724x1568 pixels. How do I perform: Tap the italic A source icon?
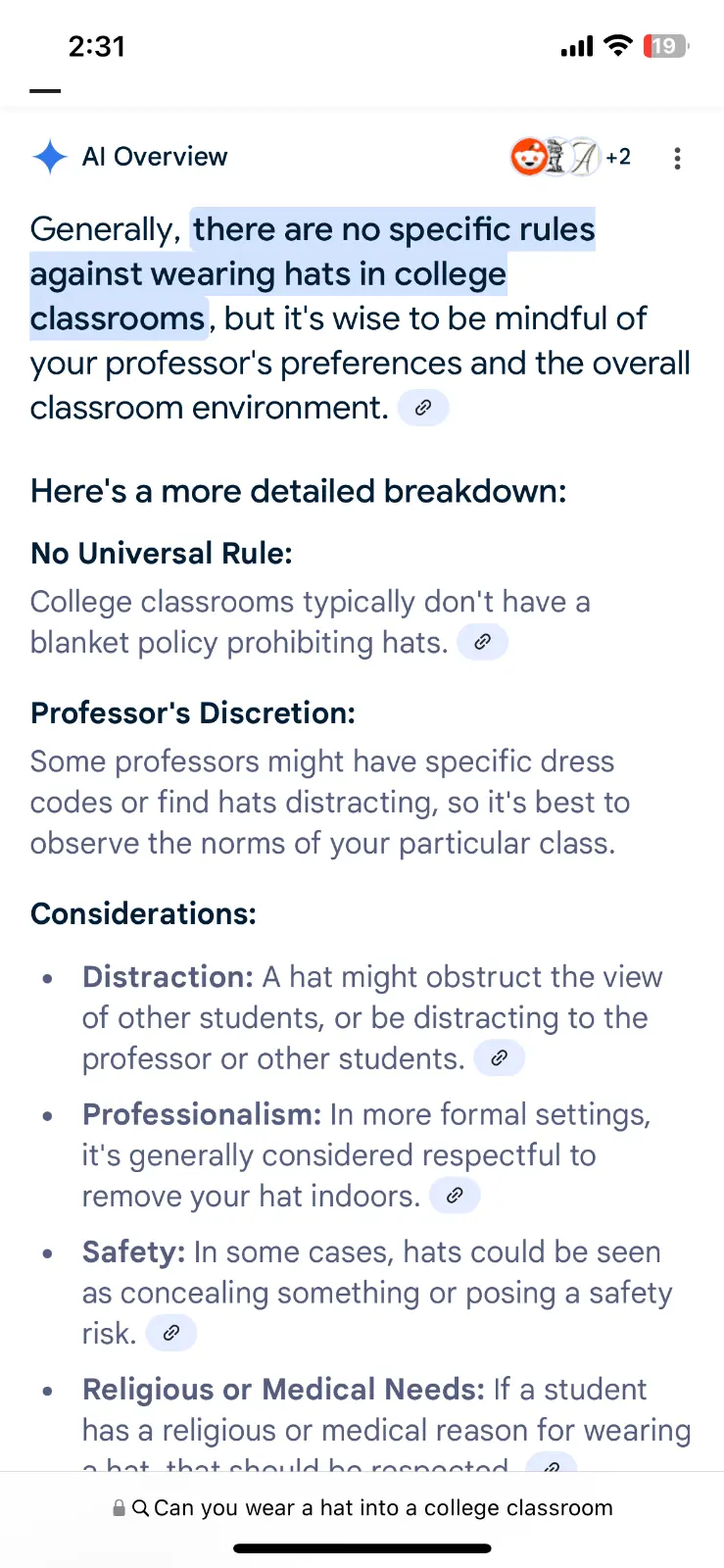[584, 157]
